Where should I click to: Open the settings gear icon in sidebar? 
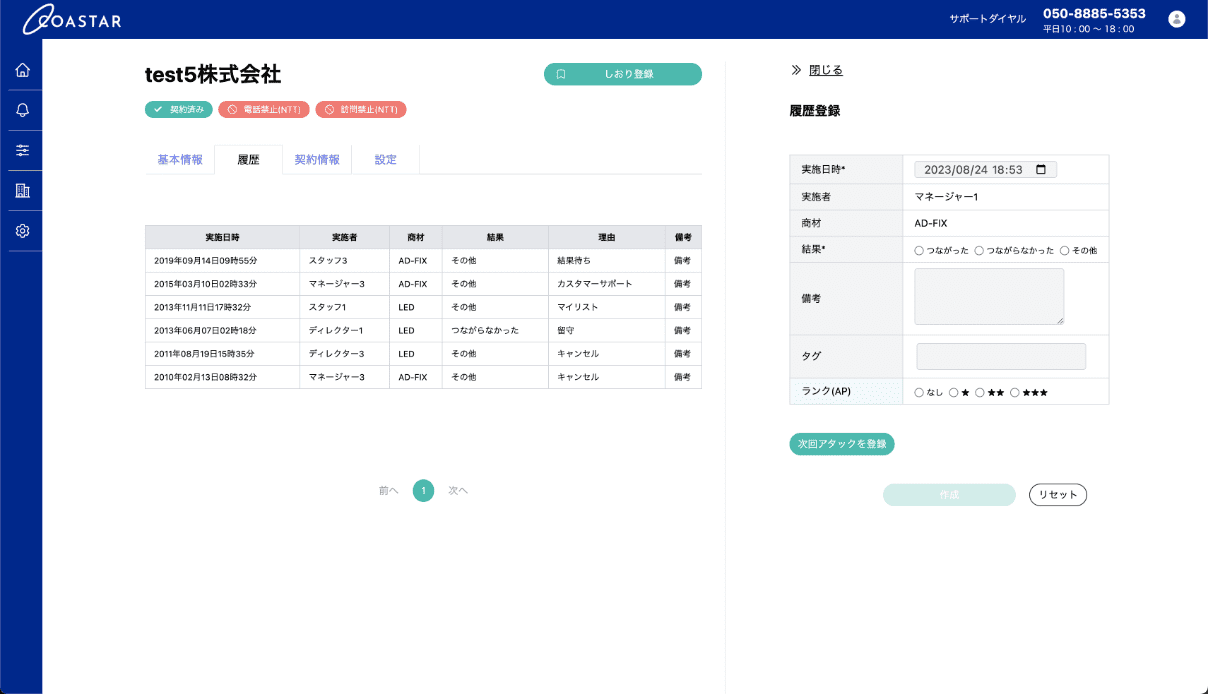[22, 231]
